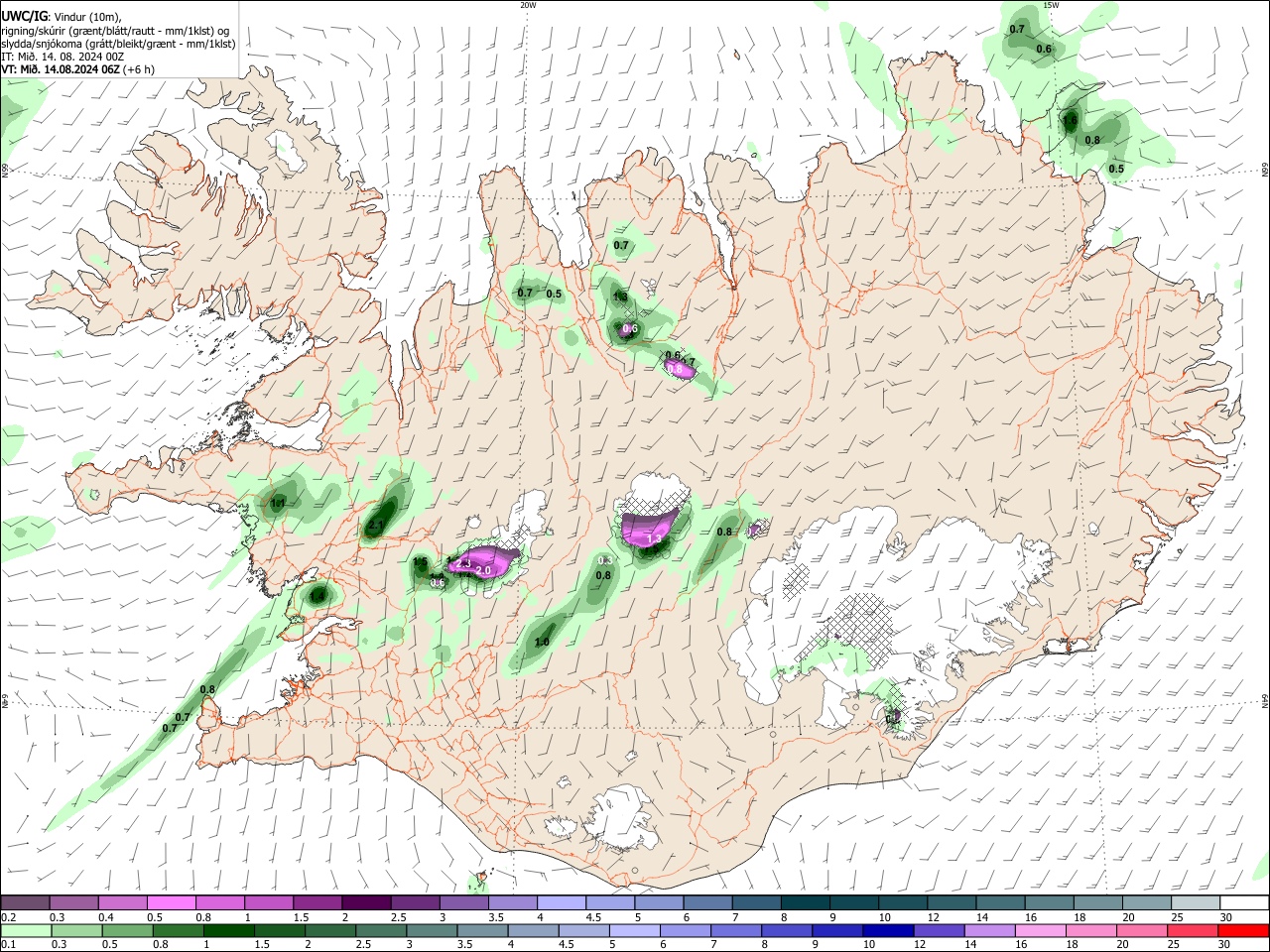Screen dimensions: 1270x952
Task: Click the pale green bottom-row swatch labeled 0.1
Action: tap(27, 930)
